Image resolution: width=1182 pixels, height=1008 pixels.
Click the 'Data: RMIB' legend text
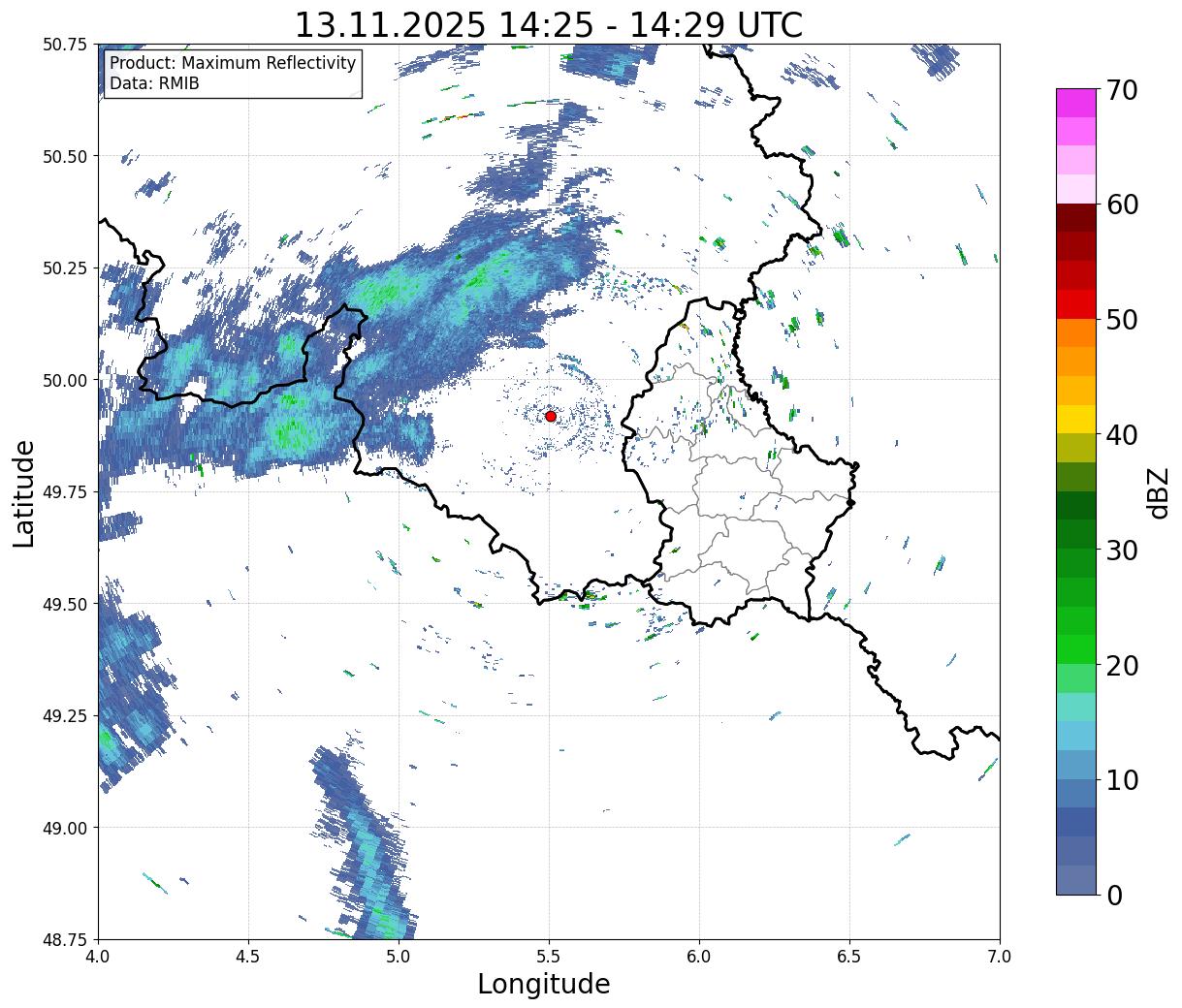[x=154, y=84]
